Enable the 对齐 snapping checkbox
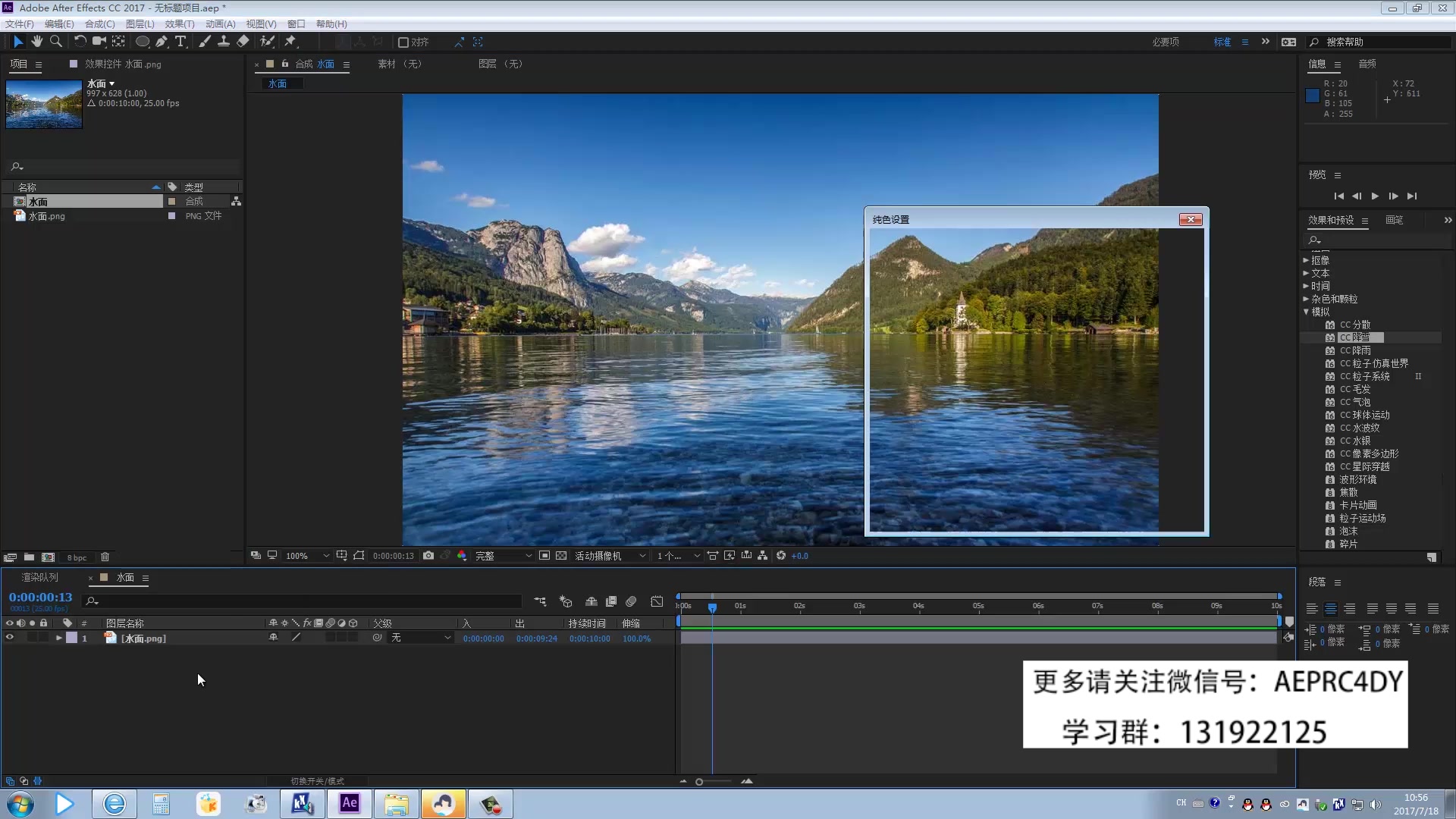 click(x=403, y=42)
